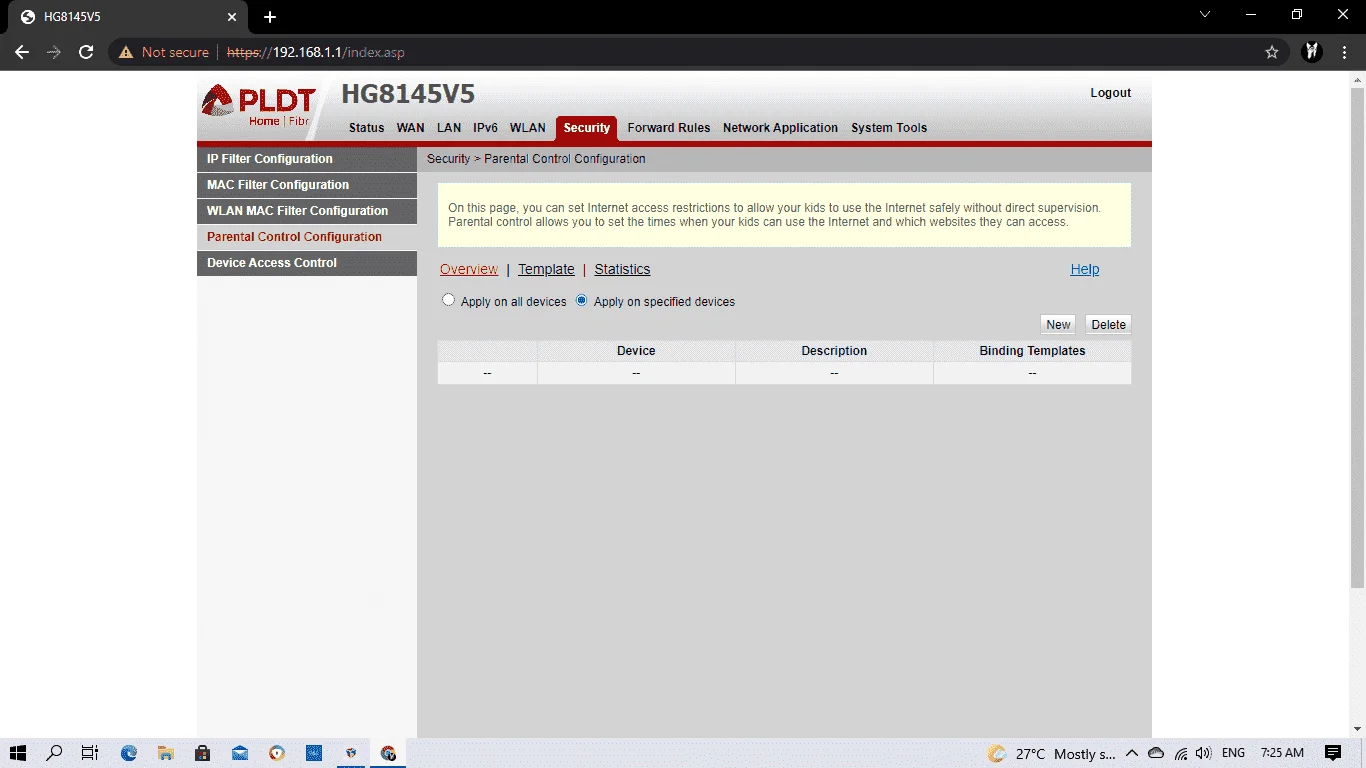Click the PLDT Home Fibr logo

tap(259, 106)
